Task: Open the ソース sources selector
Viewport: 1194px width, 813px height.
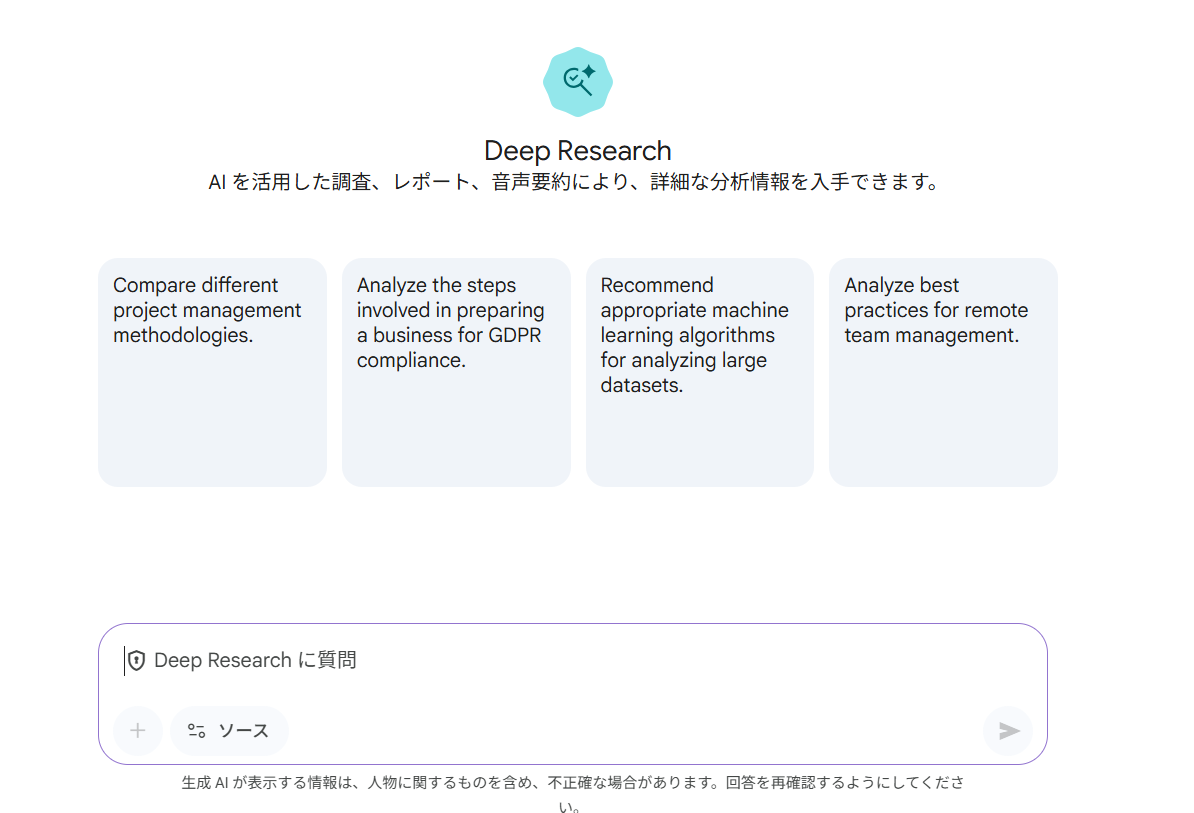Action: tap(229, 731)
